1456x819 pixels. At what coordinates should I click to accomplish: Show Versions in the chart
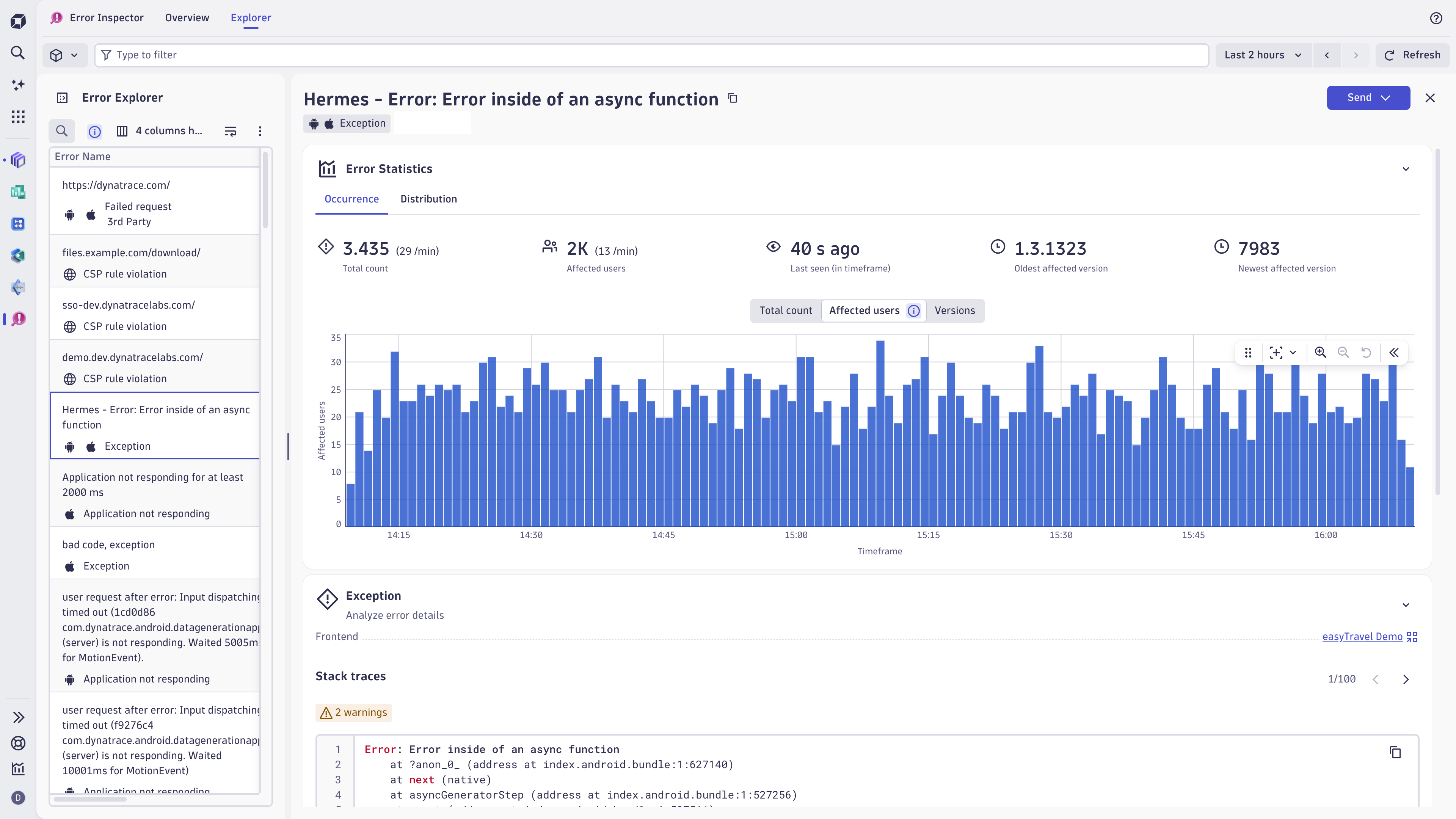pyautogui.click(x=955, y=310)
